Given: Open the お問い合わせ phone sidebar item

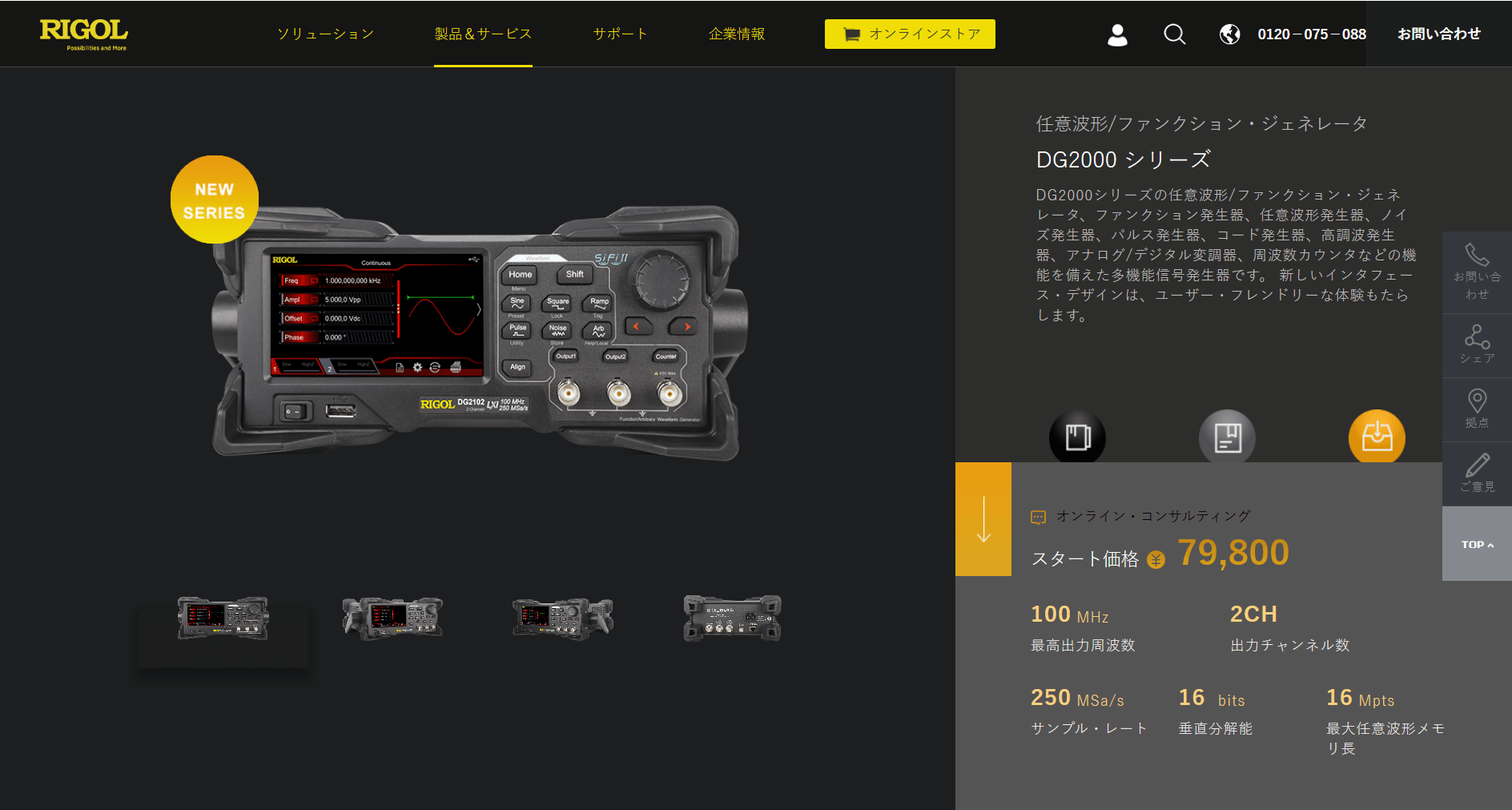Looking at the screenshot, I should click(x=1477, y=272).
